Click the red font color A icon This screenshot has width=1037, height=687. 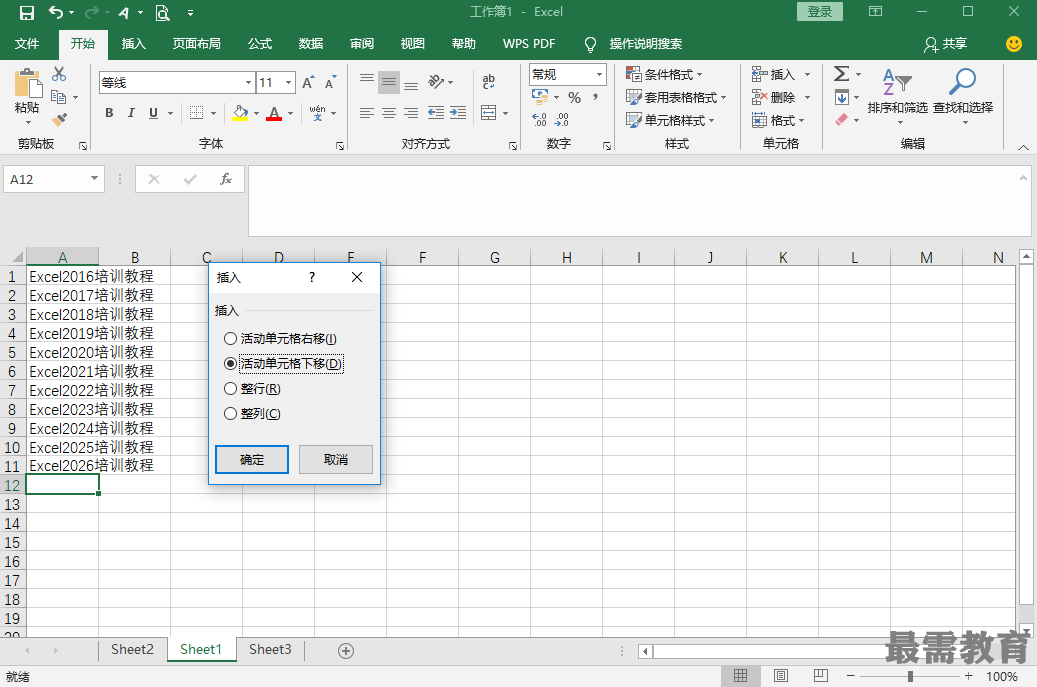[274, 113]
